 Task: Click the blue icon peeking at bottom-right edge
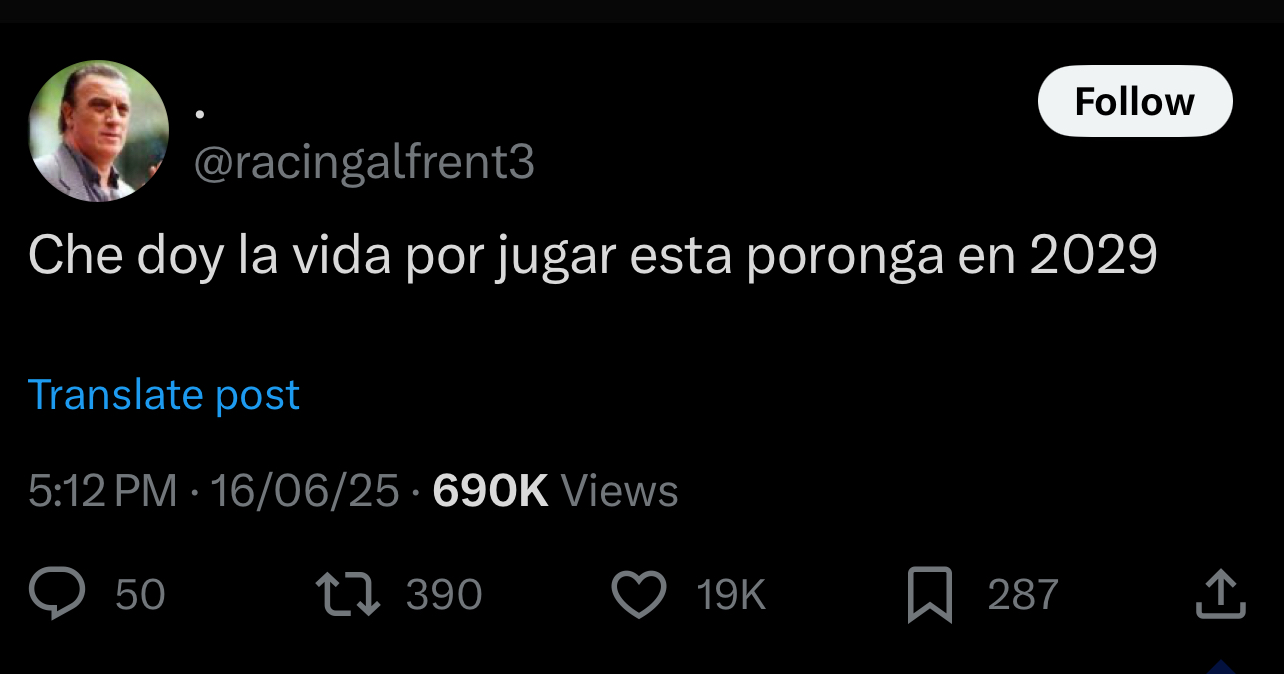1222,666
